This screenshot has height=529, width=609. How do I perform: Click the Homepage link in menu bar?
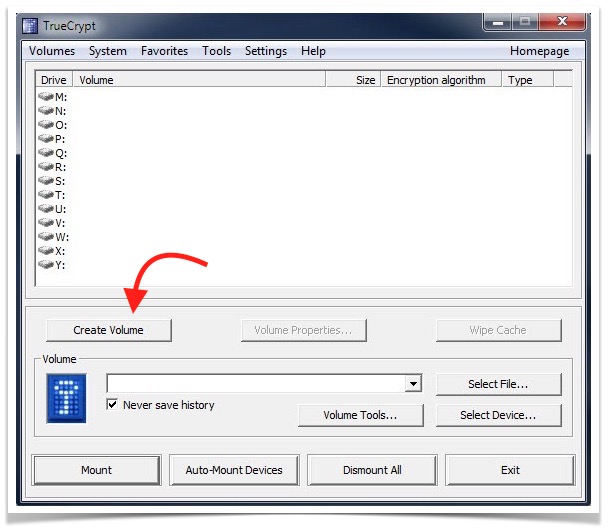point(539,51)
